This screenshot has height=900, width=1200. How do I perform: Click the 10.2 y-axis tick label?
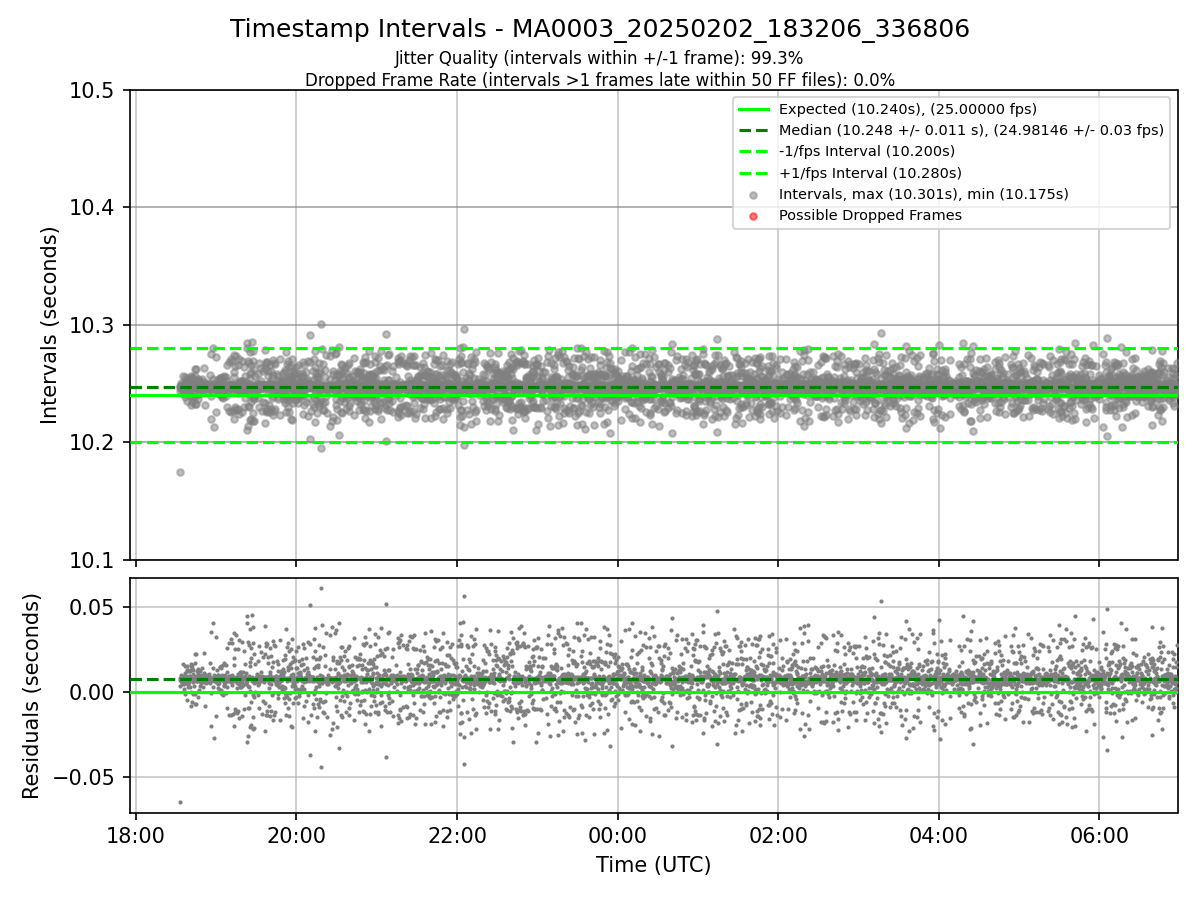(93, 443)
